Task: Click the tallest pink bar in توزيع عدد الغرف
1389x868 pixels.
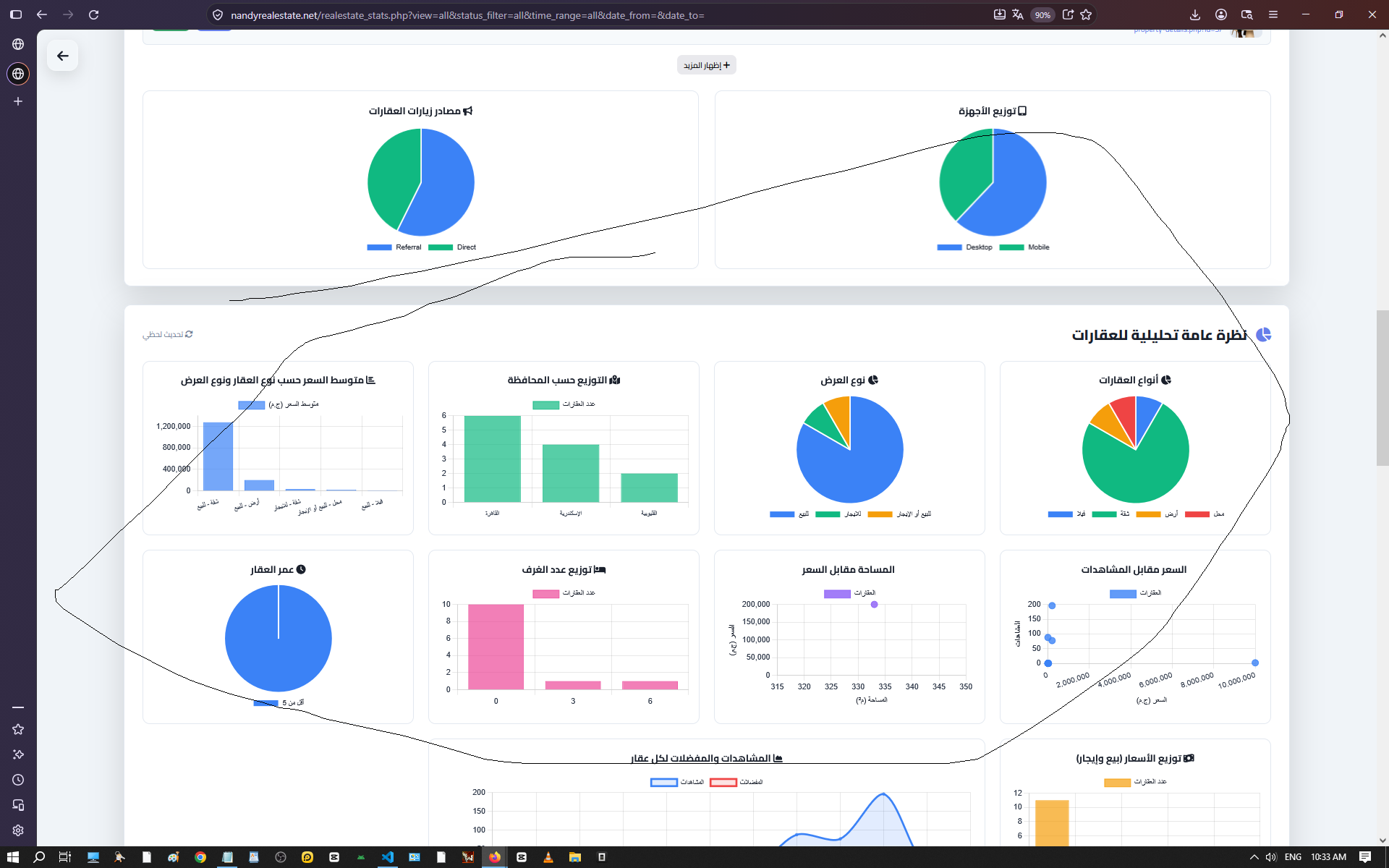Action: (496, 647)
